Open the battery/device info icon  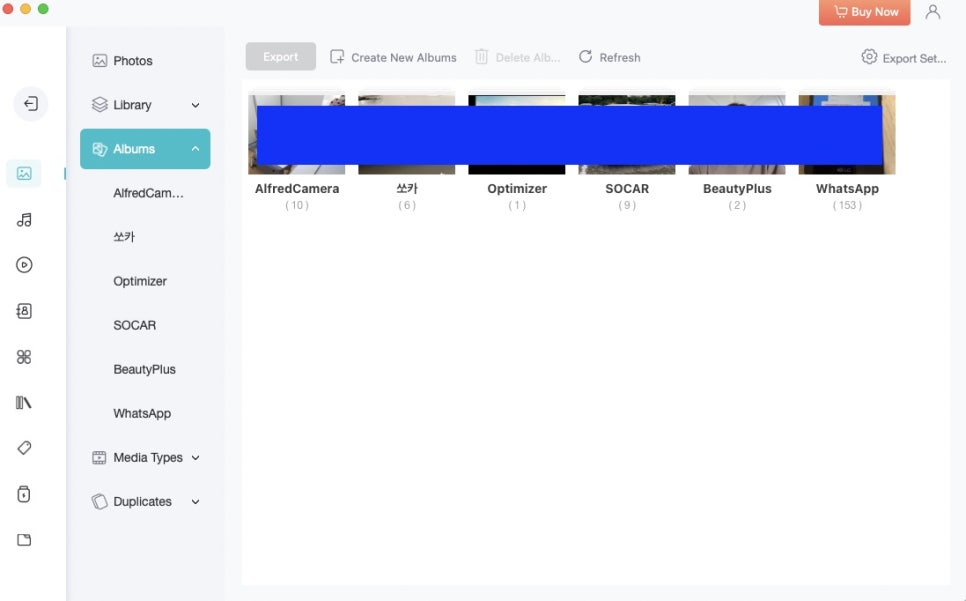[x=24, y=494]
